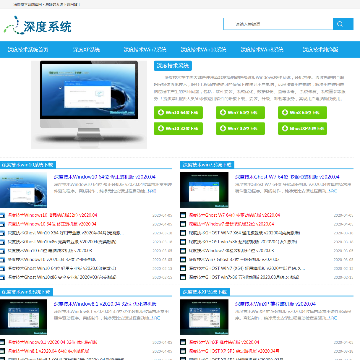Click the large monitor banner image
The height and width of the screenshot is (360, 360).
89,104
